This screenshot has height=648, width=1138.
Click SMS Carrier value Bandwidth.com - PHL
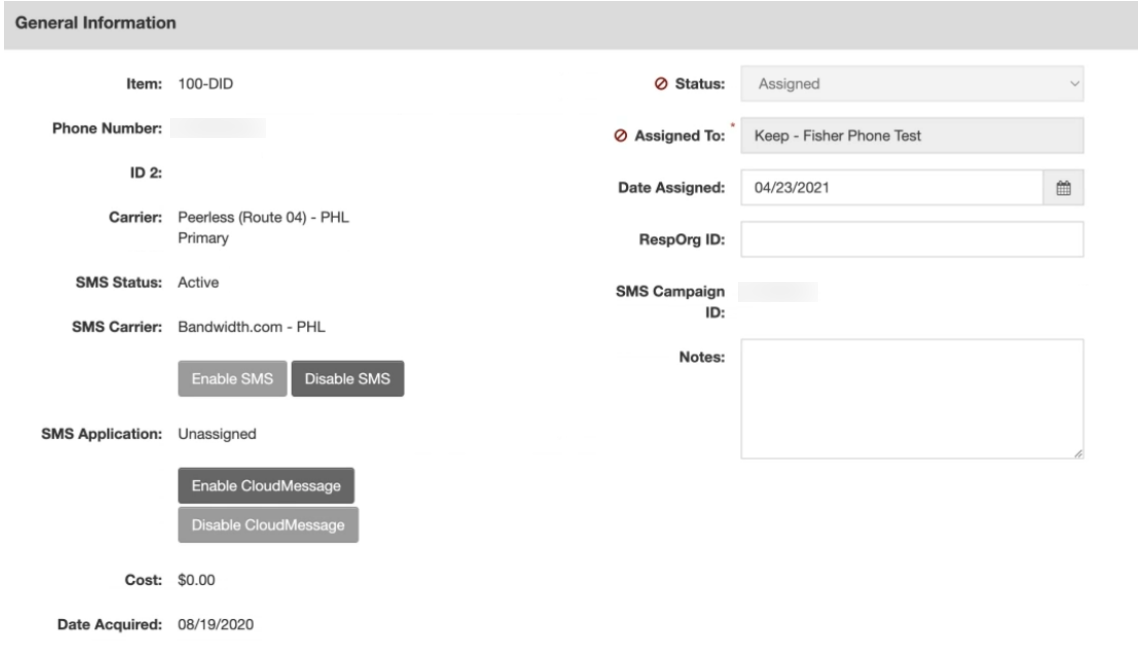pyautogui.click(x=251, y=327)
